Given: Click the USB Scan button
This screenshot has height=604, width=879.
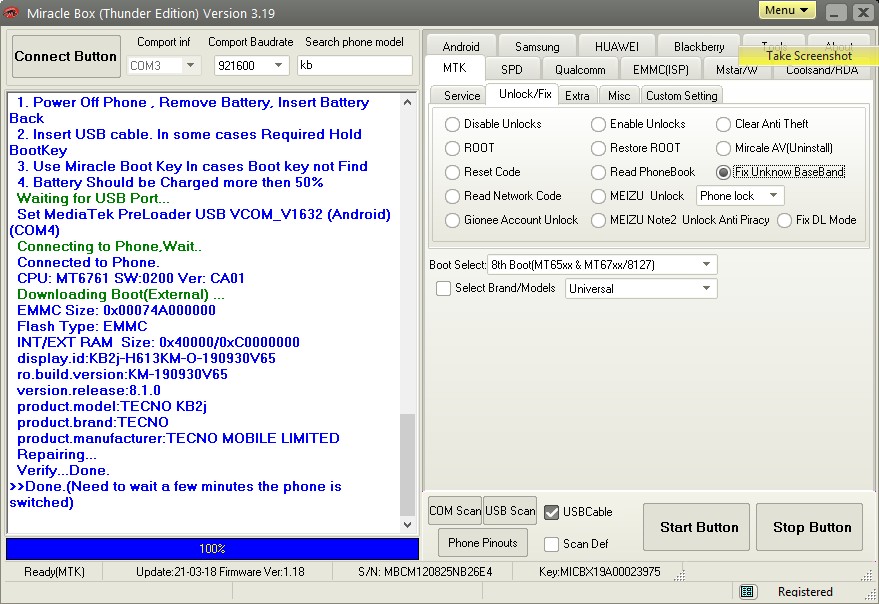Looking at the screenshot, I should tap(510, 511).
